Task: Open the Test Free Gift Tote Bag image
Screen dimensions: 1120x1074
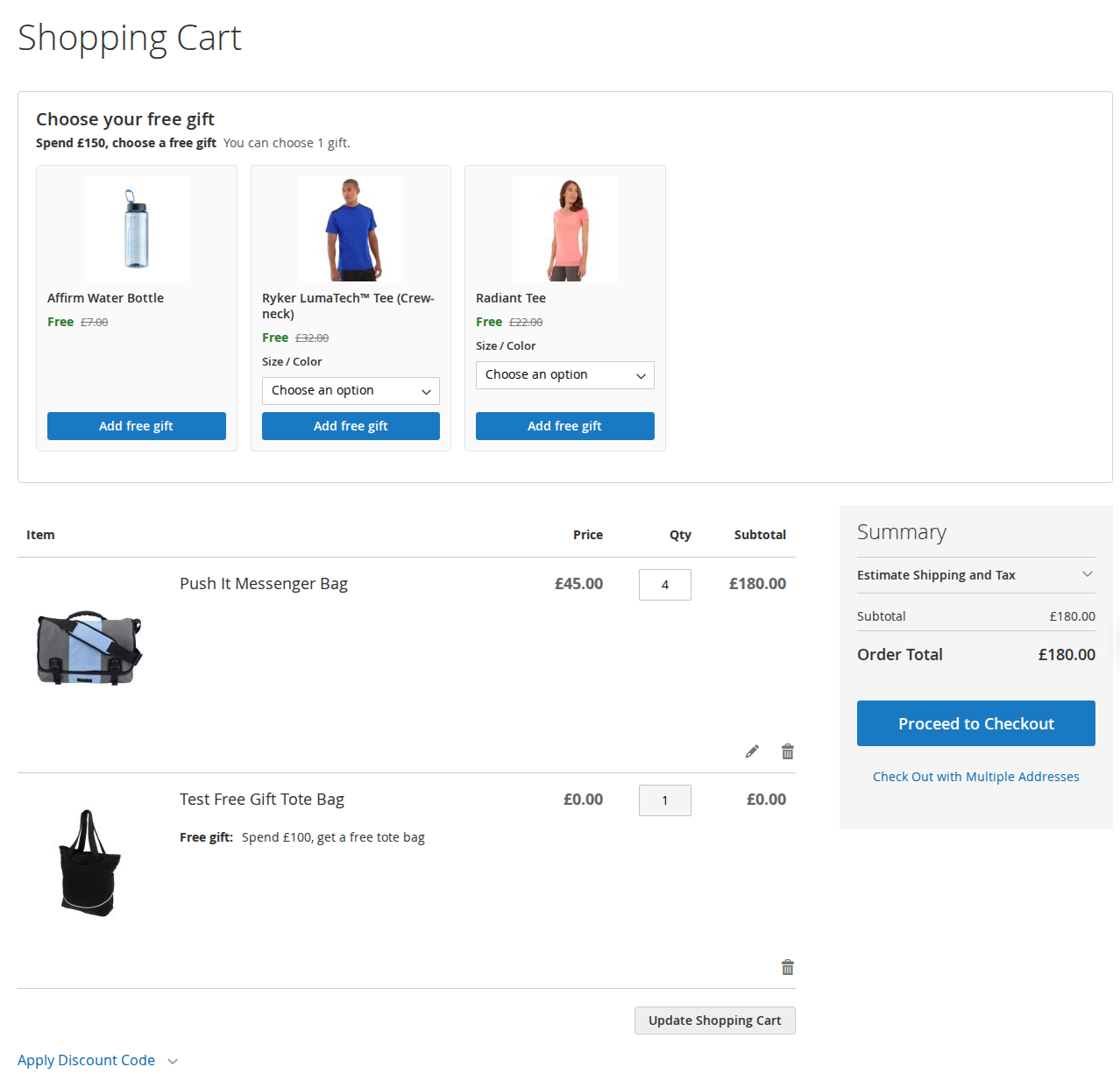Action: [89, 864]
